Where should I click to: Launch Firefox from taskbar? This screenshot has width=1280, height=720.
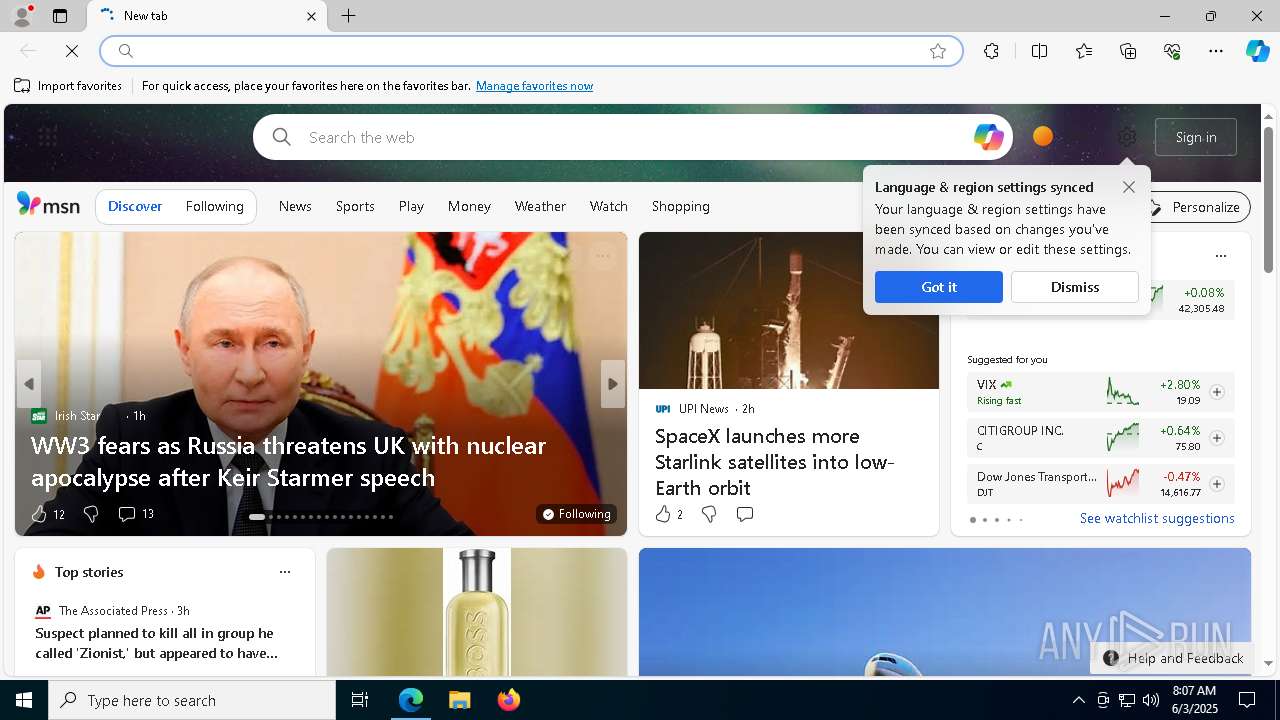508,700
